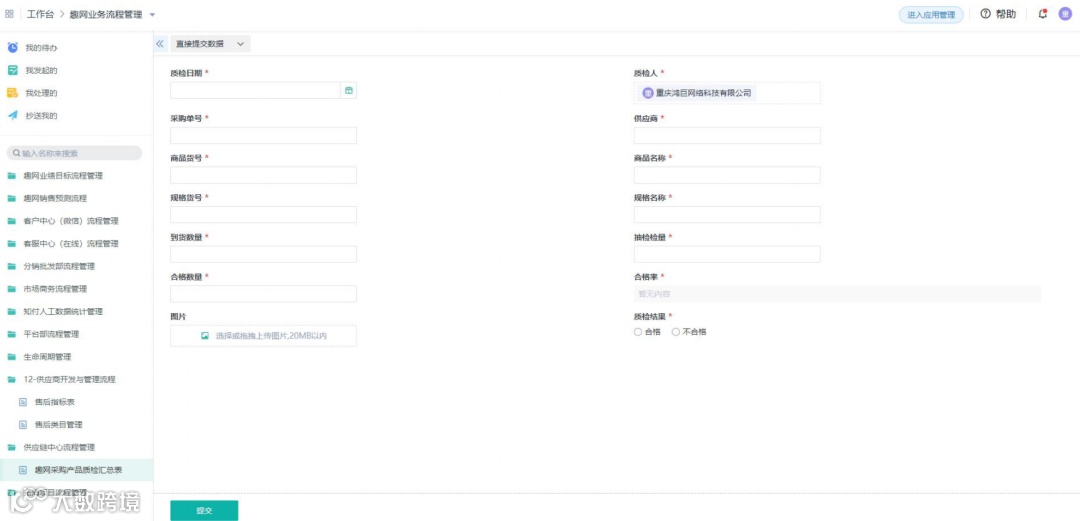Viewport: 1080px width, 521px height.
Task: Click the 抽检检量 input field
Action: pyautogui.click(x=727, y=254)
